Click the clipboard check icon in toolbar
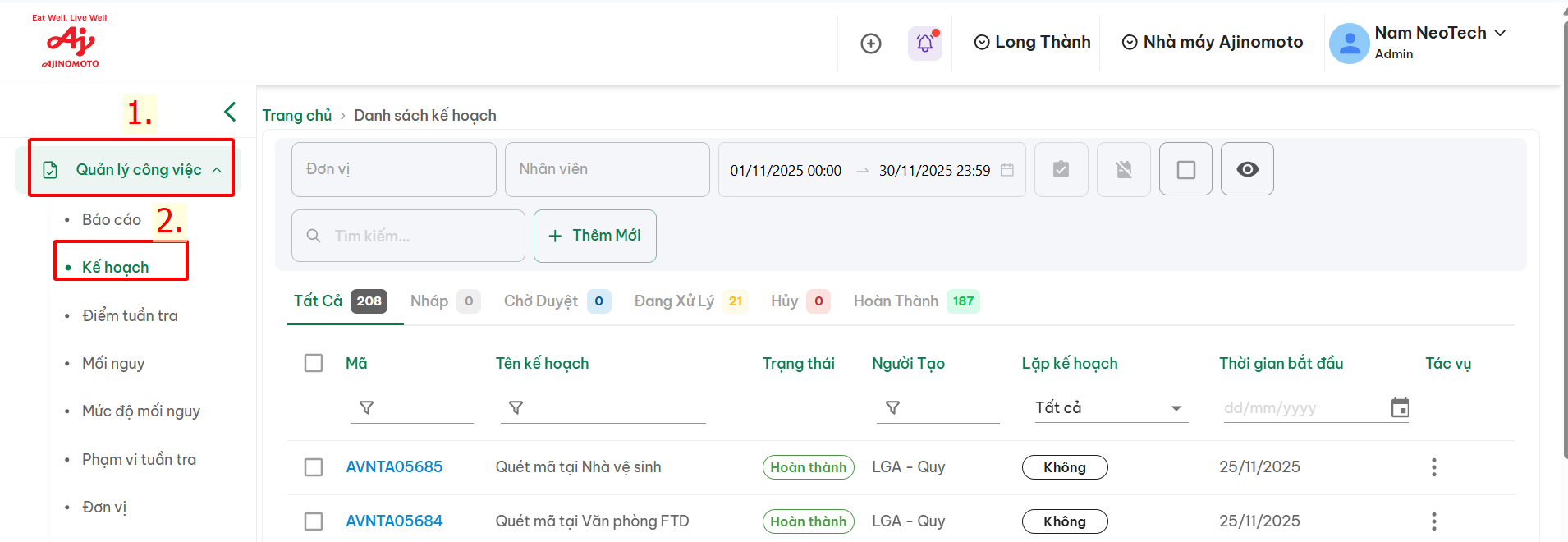Screen dimensions: 1568x542 [1061, 169]
